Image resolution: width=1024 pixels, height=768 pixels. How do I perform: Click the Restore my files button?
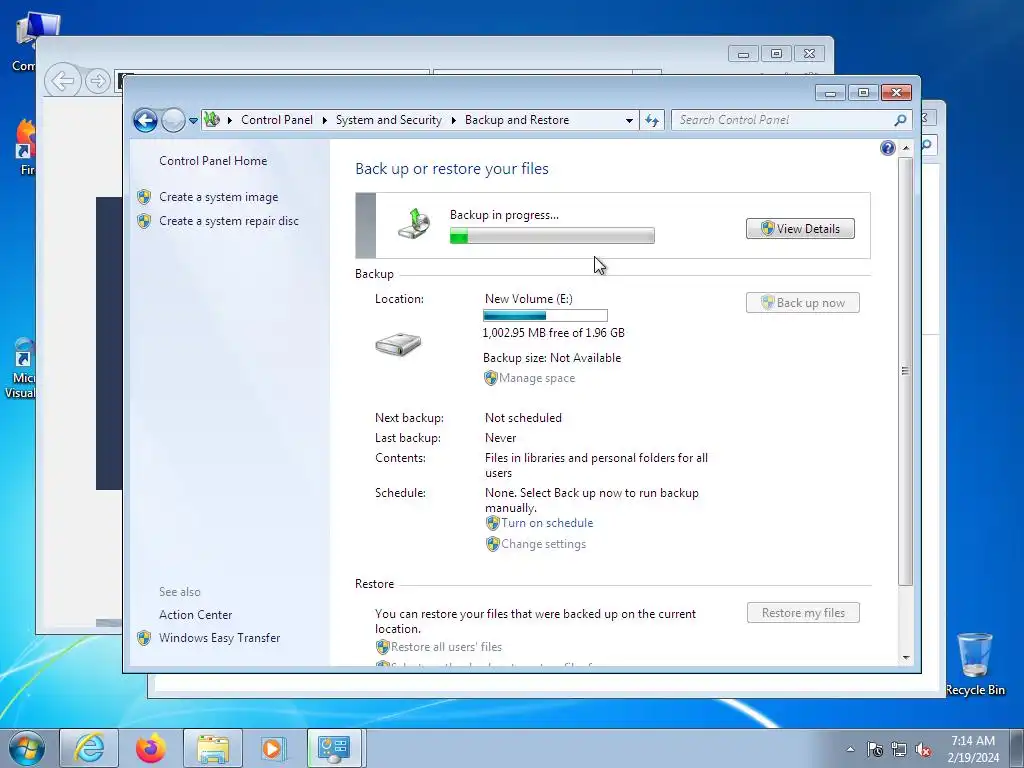[x=803, y=613]
